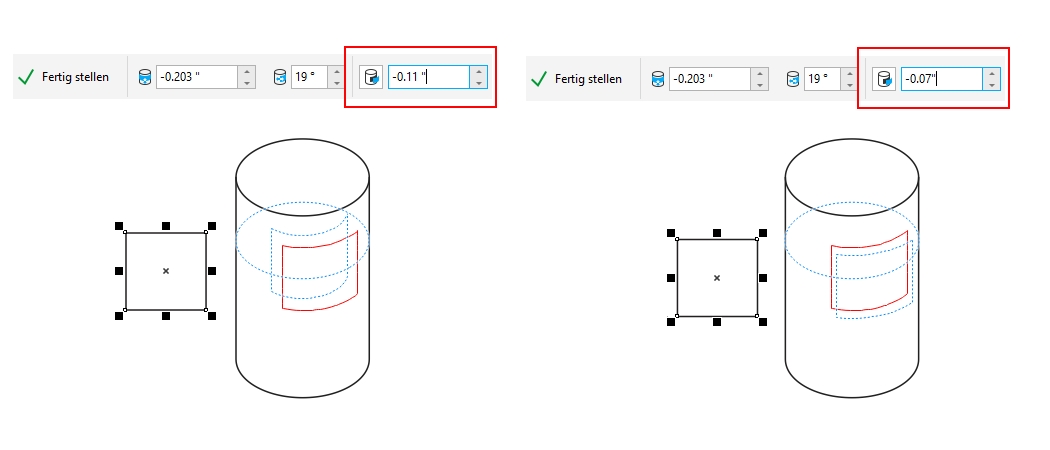Click Fertig stellen in the right toolbar

[580, 79]
